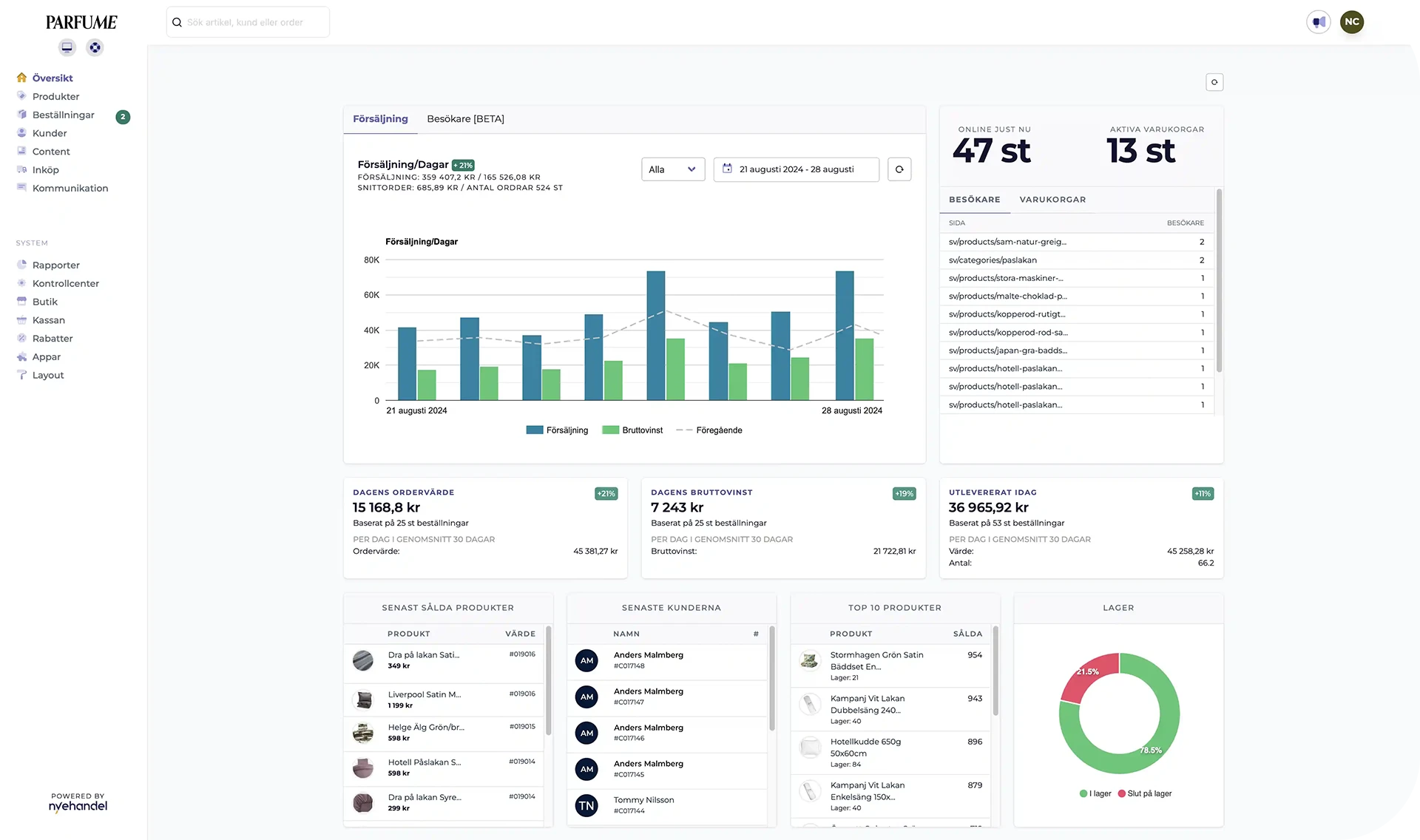Viewport: 1420px width, 840px height.
Task: Open Kunder from the navigation menu
Action: click(x=50, y=133)
